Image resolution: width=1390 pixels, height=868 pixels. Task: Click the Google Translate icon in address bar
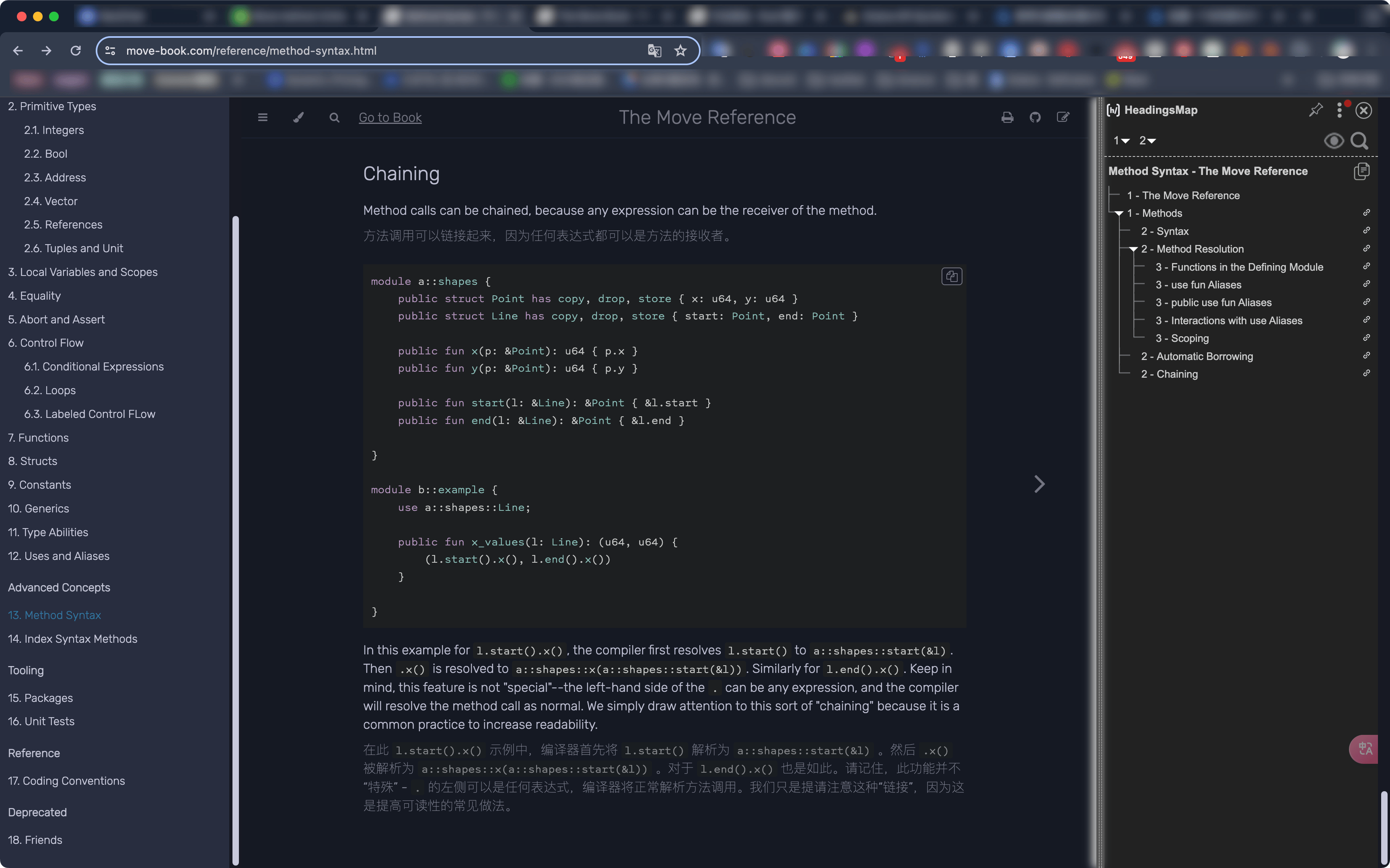654,51
